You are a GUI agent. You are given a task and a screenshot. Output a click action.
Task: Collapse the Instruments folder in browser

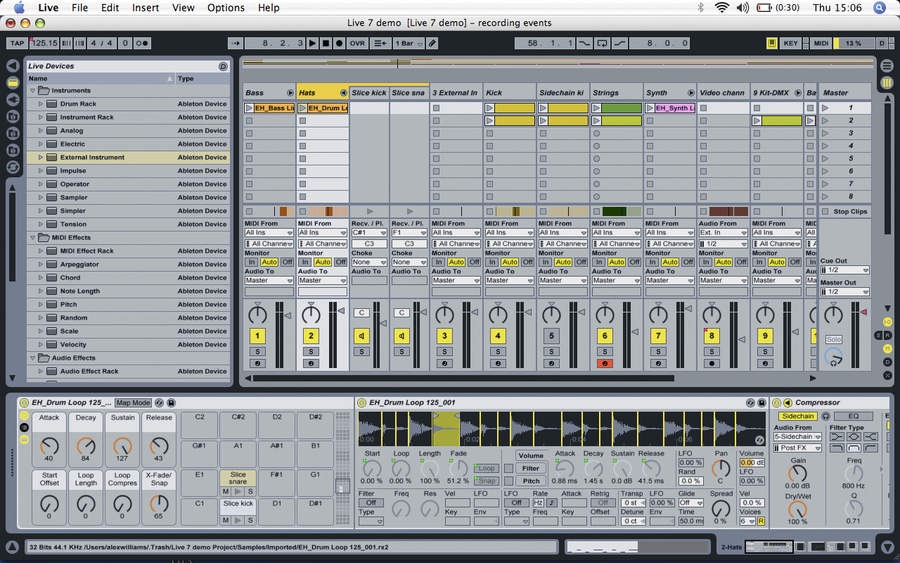pyautogui.click(x=33, y=91)
